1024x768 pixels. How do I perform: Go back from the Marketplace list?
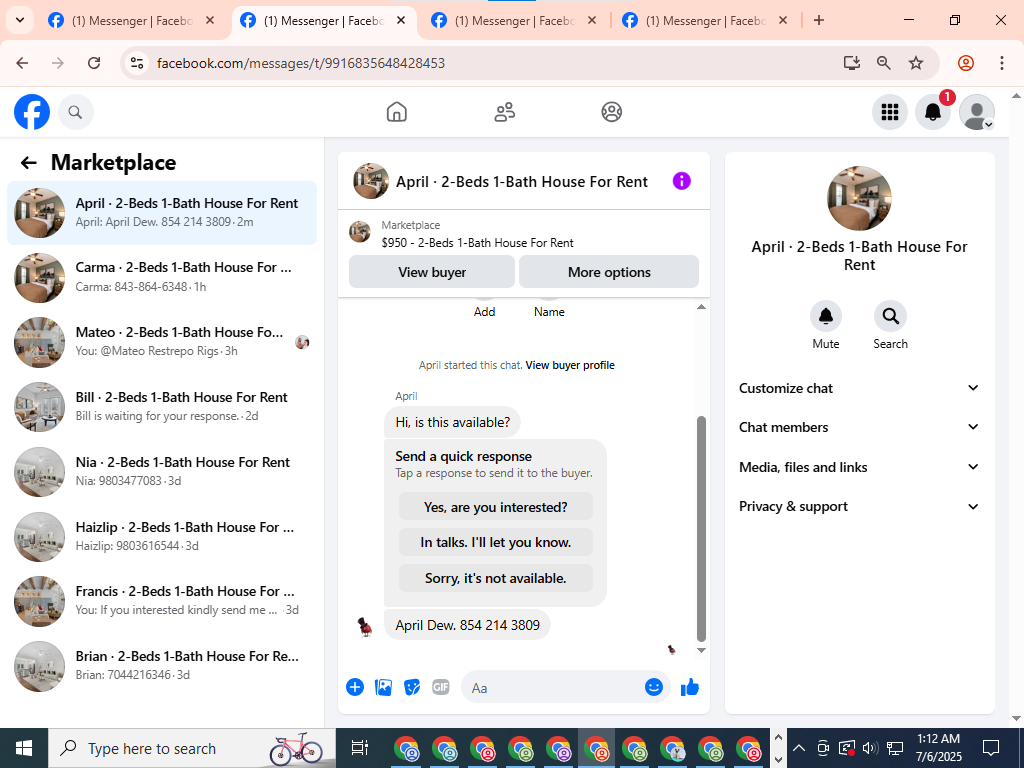point(28,163)
